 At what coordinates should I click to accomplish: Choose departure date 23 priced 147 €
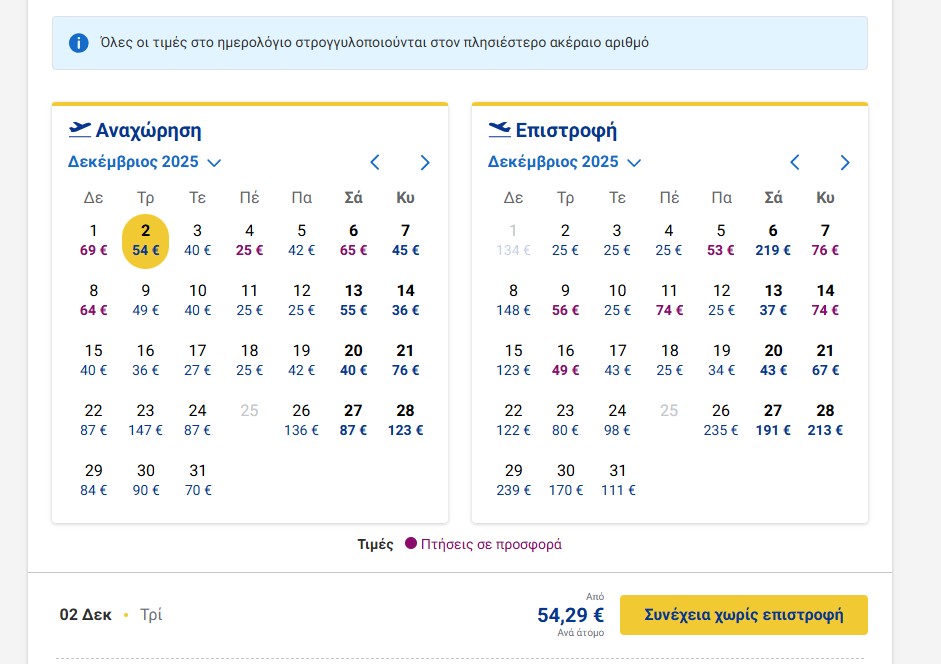[146, 420]
